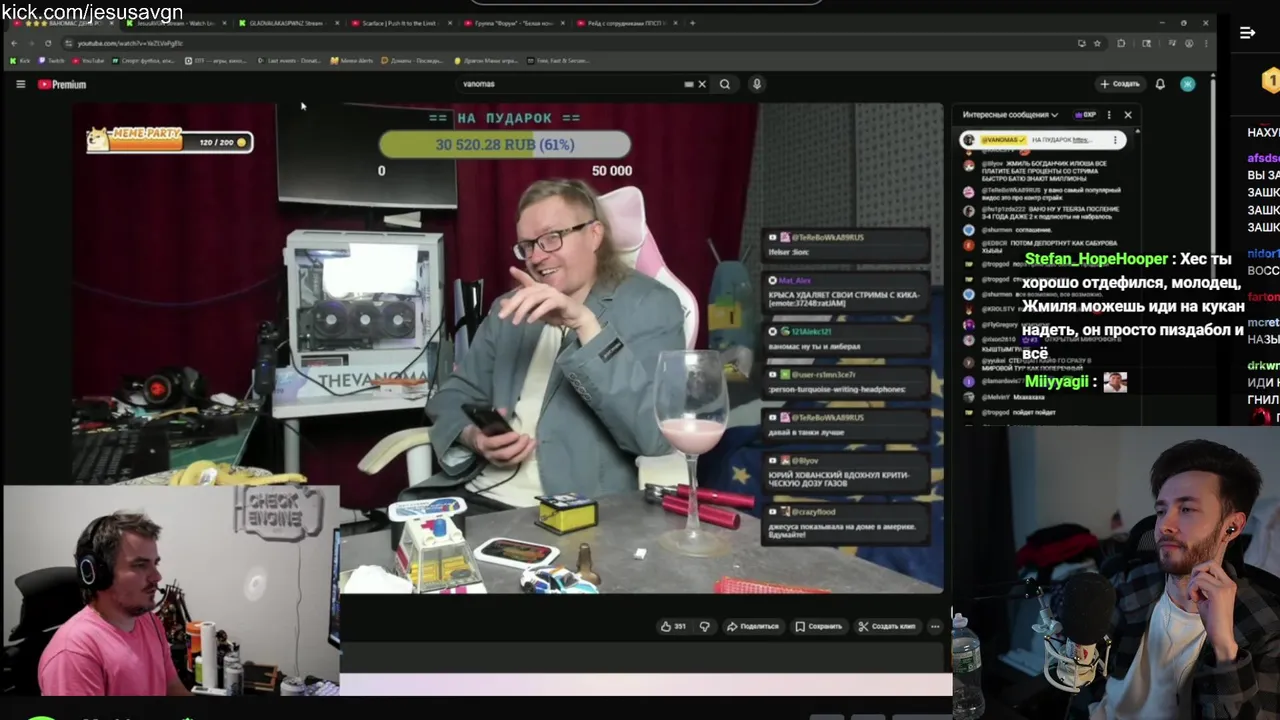This screenshot has height=720, width=1280.
Task: Go forward in browser navigation
Action: 30,43
